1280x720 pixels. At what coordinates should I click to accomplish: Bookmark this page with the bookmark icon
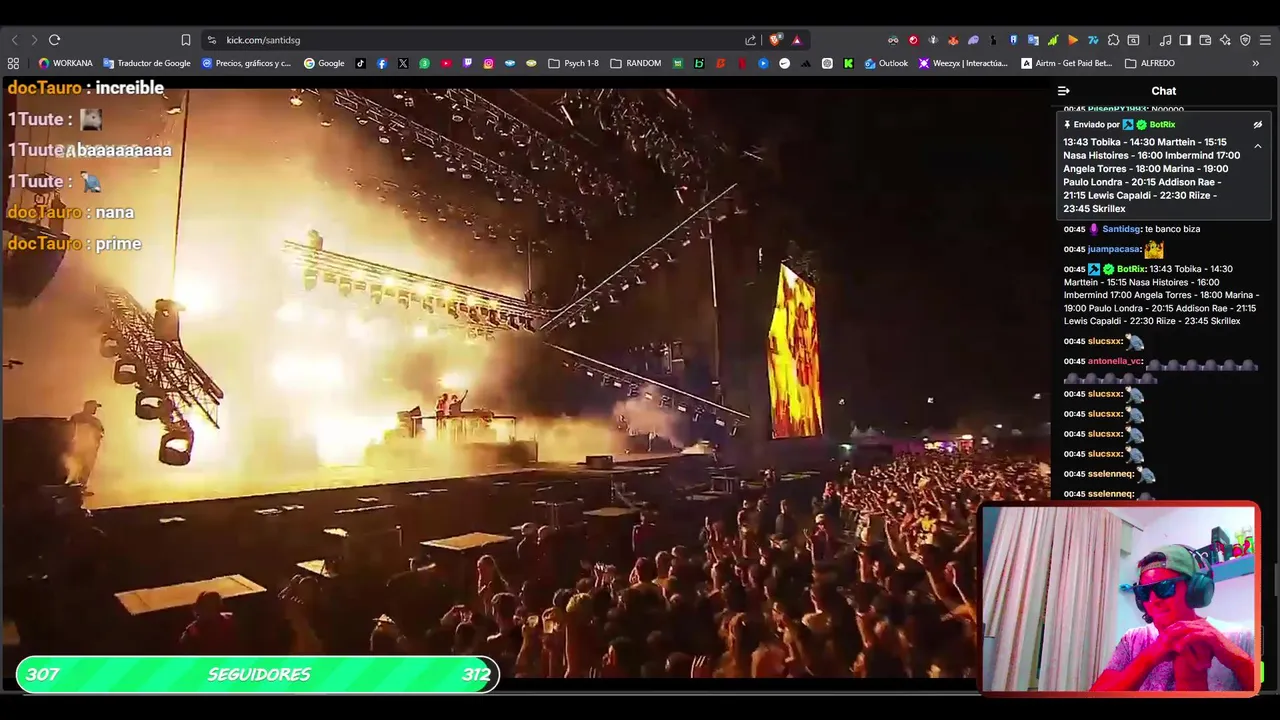(x=186, y=40)
